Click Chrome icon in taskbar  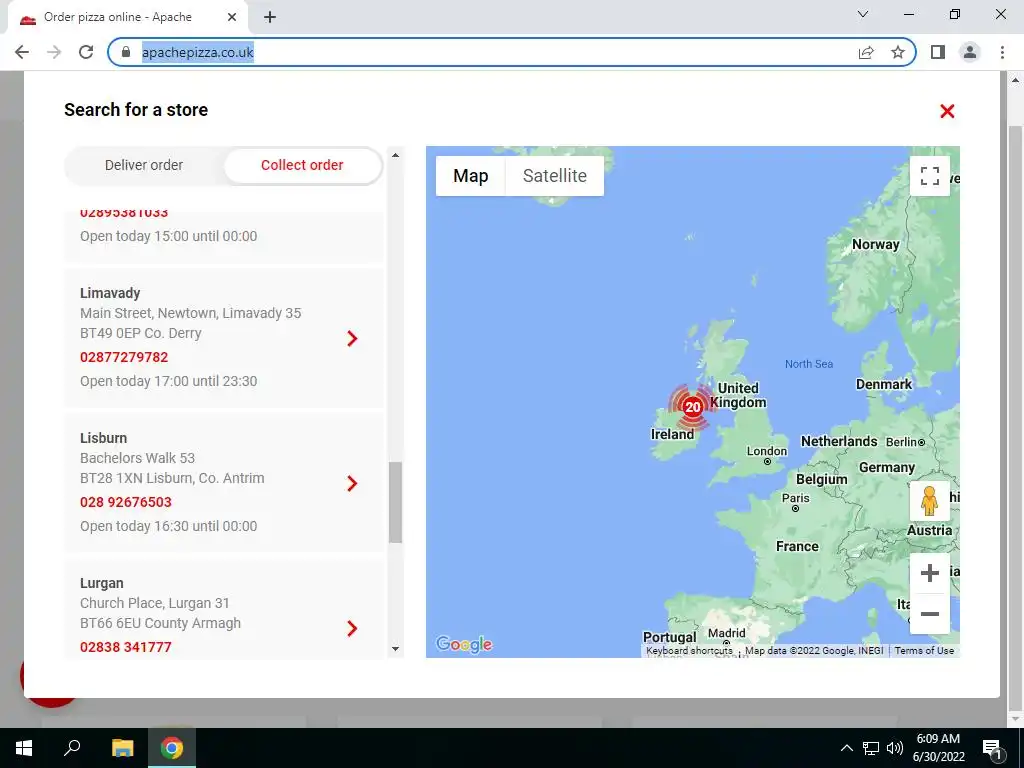click(172, 748)
